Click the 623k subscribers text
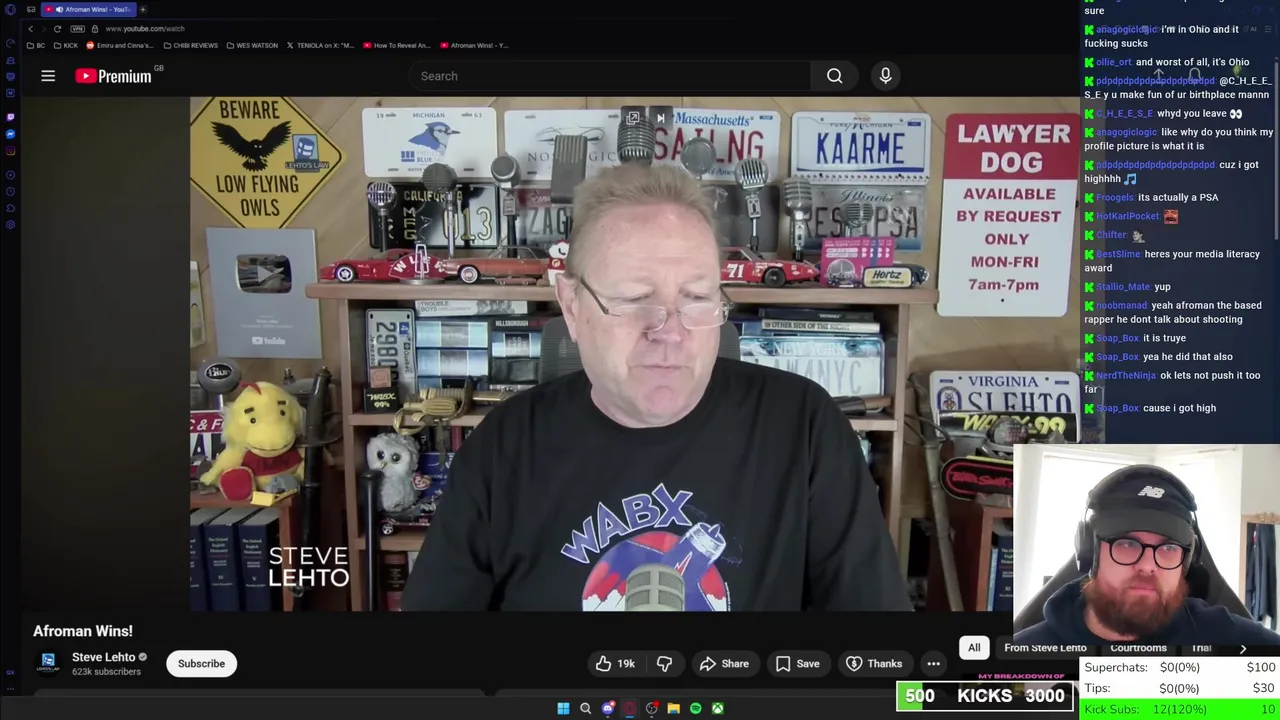 click(x=106, y=672)
